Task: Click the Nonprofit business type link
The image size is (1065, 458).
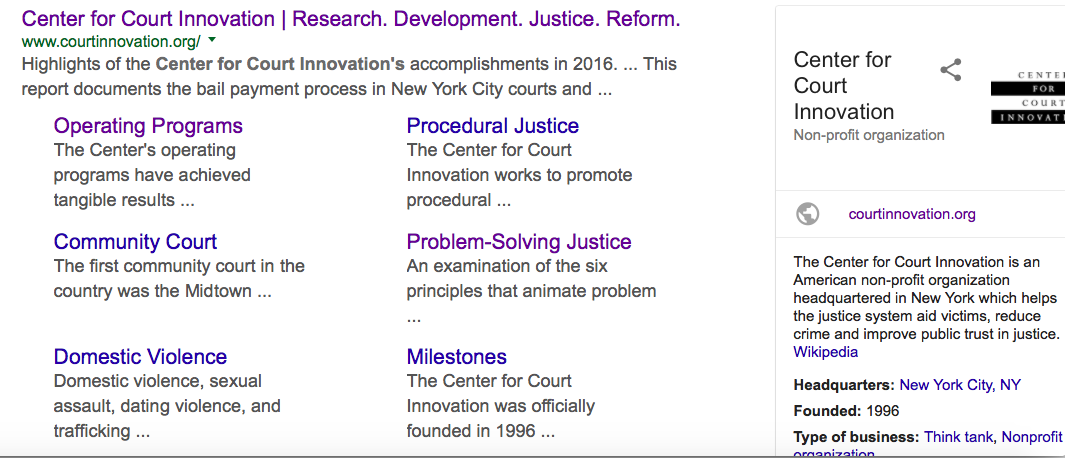Action: coord(1032,437)
